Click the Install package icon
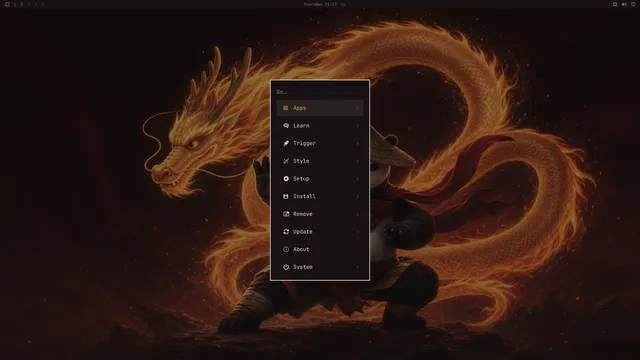Screen dimensions: 640x360 tap(286, 196)
